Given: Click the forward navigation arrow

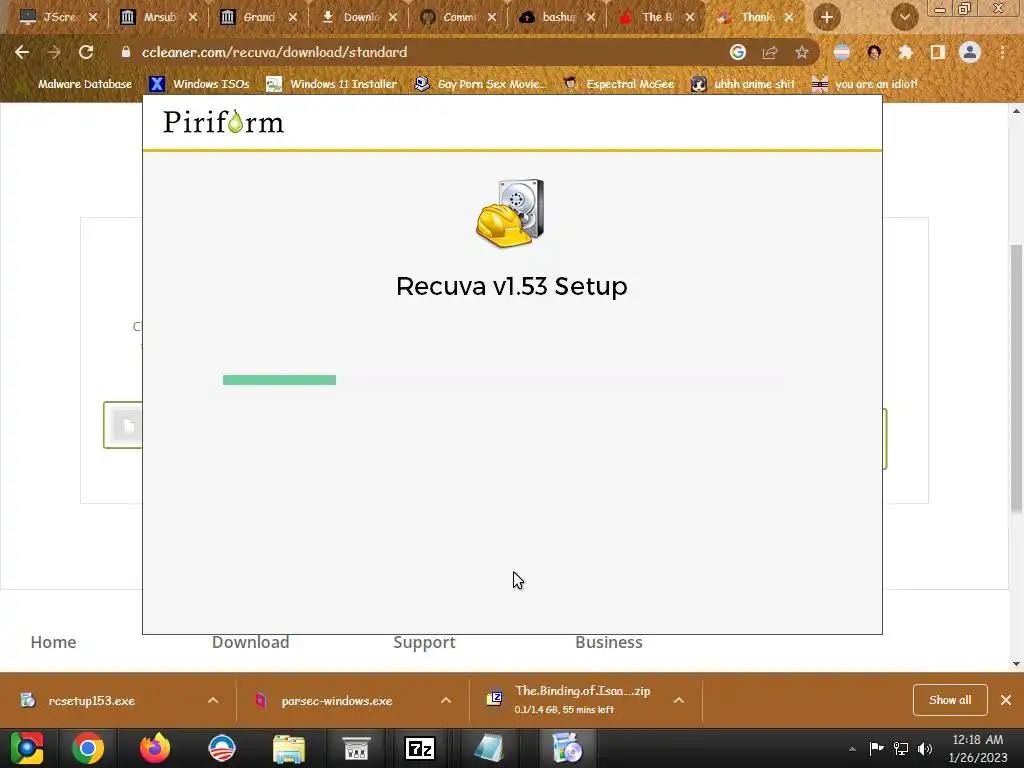Looking at the screenshot, I should click(x=54, y=52).
